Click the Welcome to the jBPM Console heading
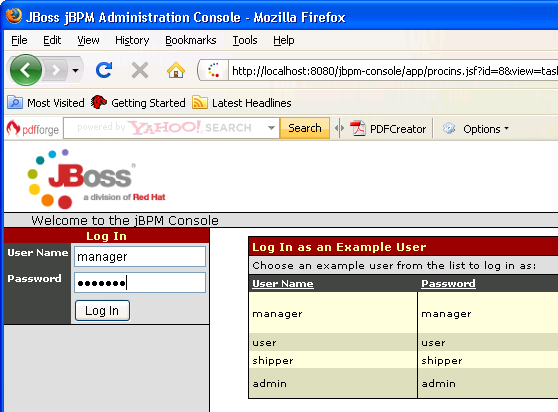This screenshot has height=412, width=558. (x=125, y=220)
